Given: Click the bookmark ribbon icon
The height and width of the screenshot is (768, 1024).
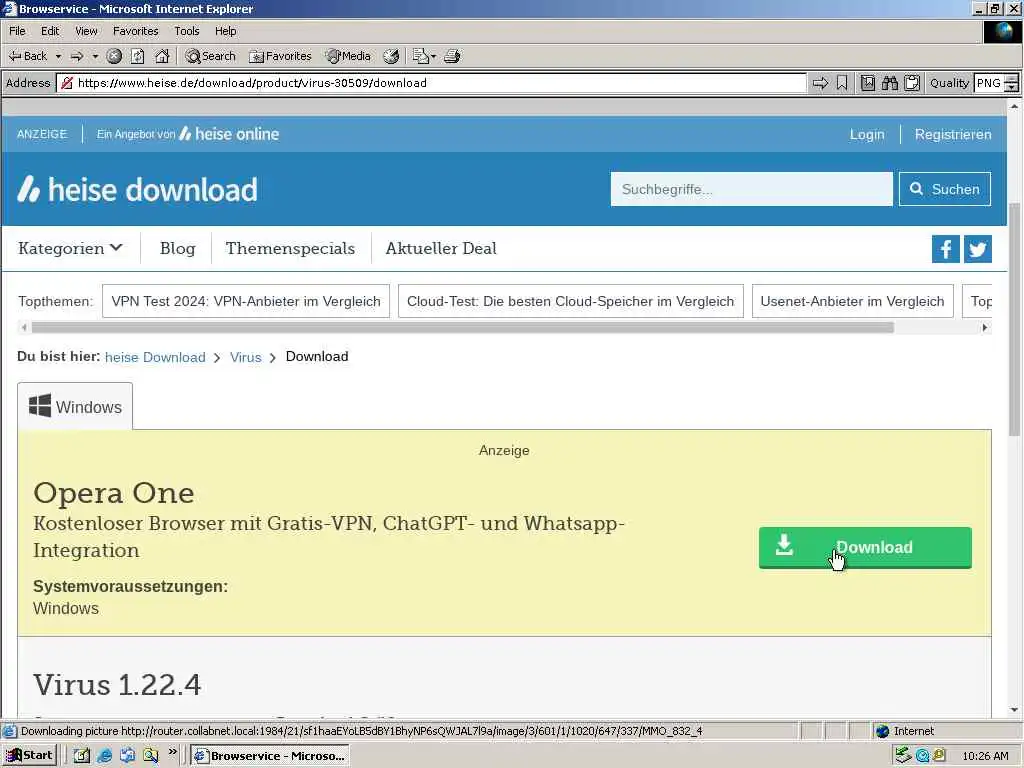Looking at the screenshot, I should click(842, 83).
